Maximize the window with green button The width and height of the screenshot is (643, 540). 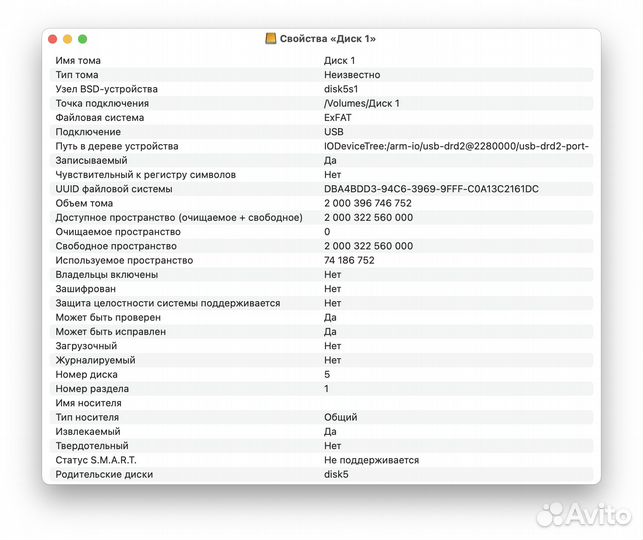(x=82, y=39)
